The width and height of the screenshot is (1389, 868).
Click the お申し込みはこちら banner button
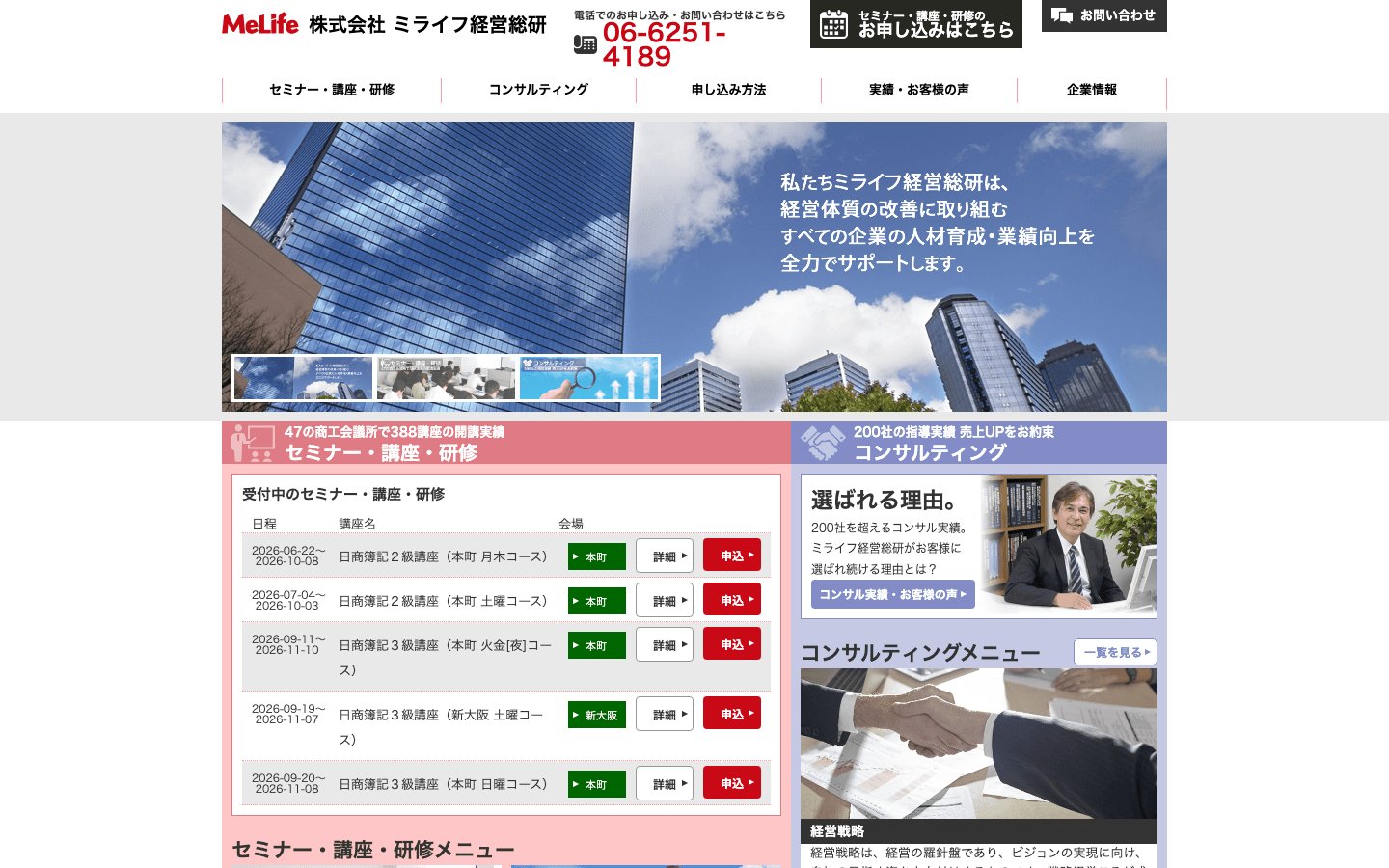[916, 24]
